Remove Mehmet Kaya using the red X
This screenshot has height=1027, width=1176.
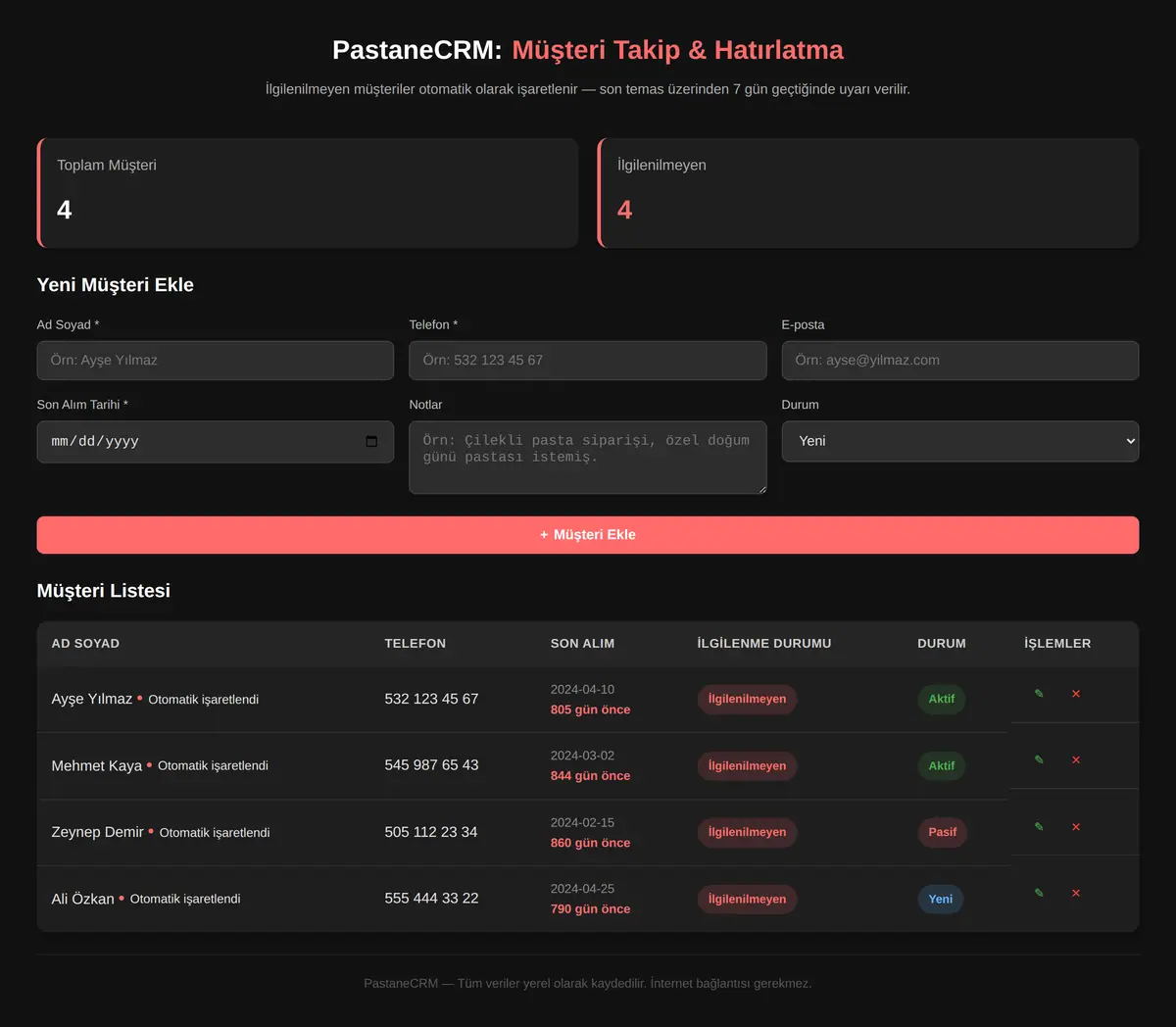click(1076, 759)
